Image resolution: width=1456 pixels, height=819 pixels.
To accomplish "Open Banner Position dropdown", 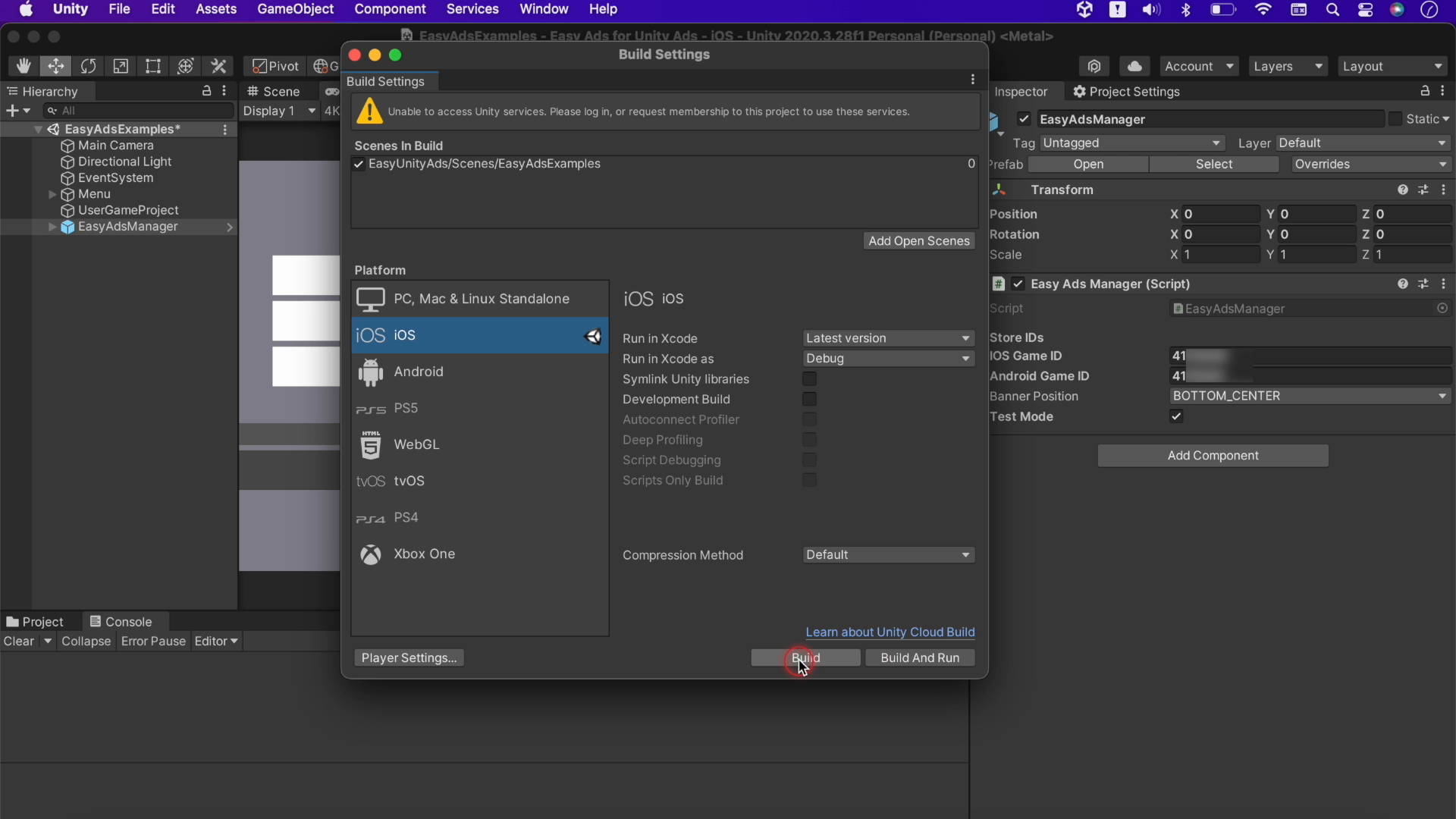I will pyautogui.click(x=1310, y=396).
